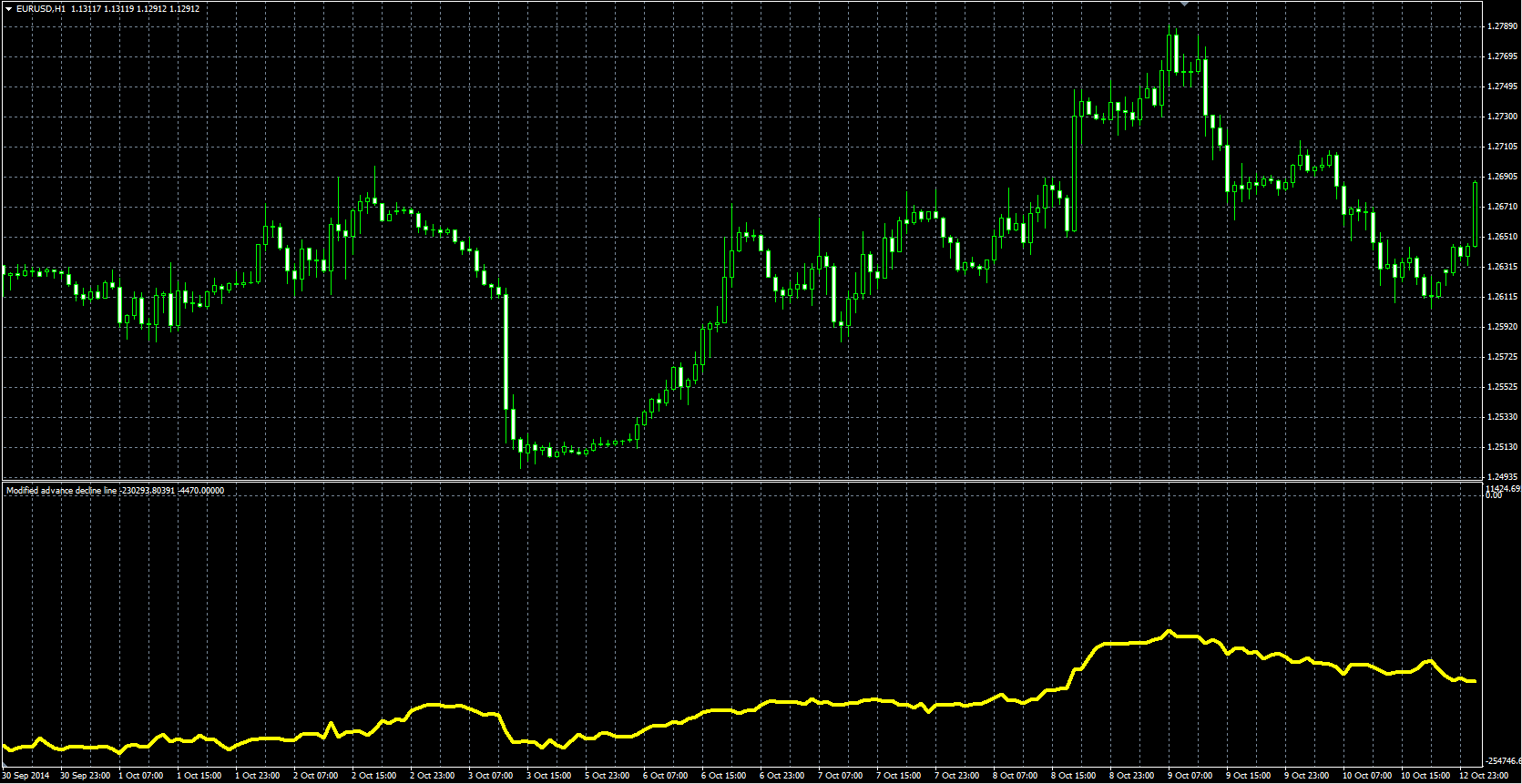
Task: Click the gray chart shift triangle marker
Action: coord(1184,4)
